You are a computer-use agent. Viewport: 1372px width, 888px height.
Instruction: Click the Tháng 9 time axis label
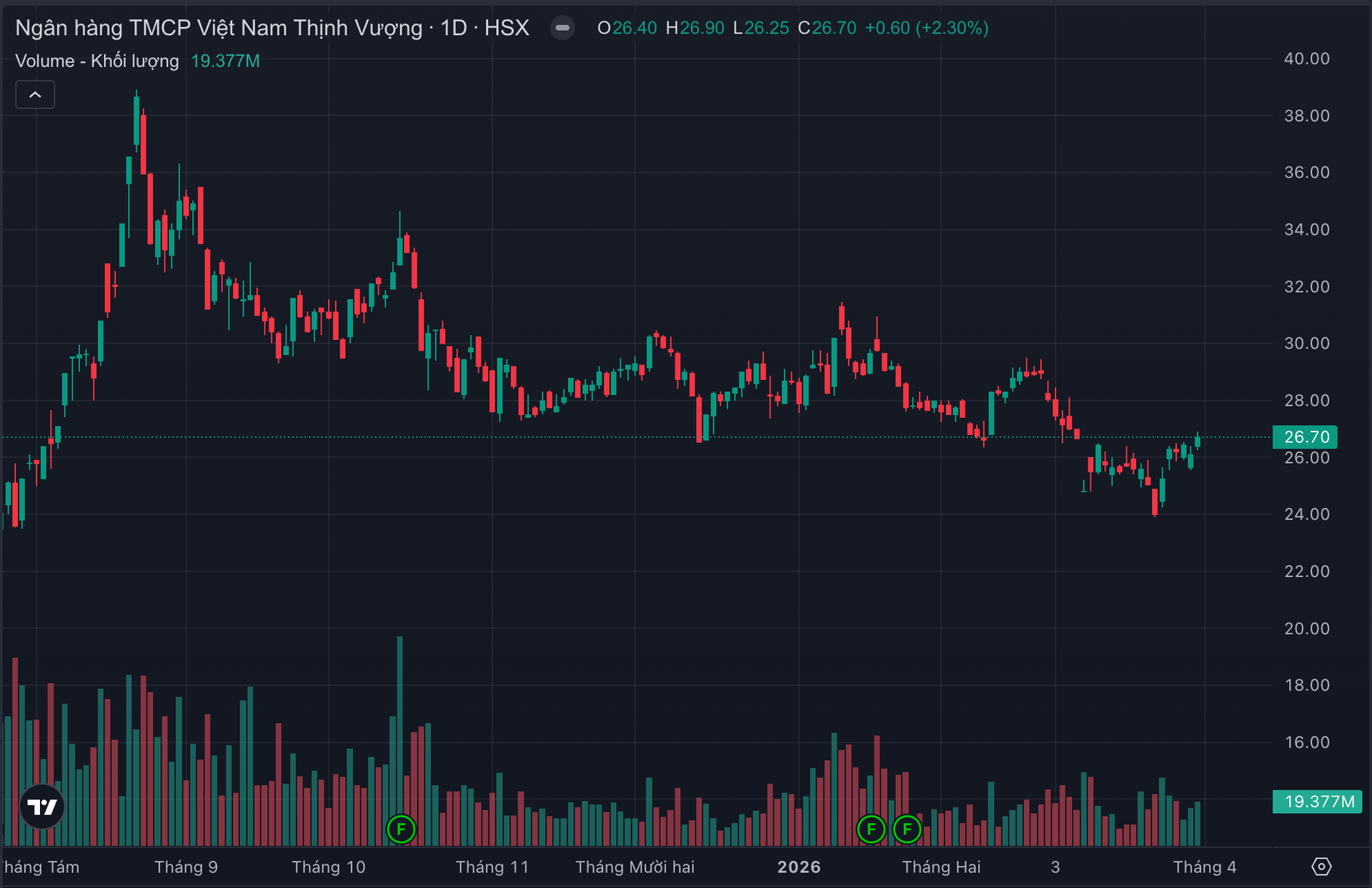coord(186,867)
